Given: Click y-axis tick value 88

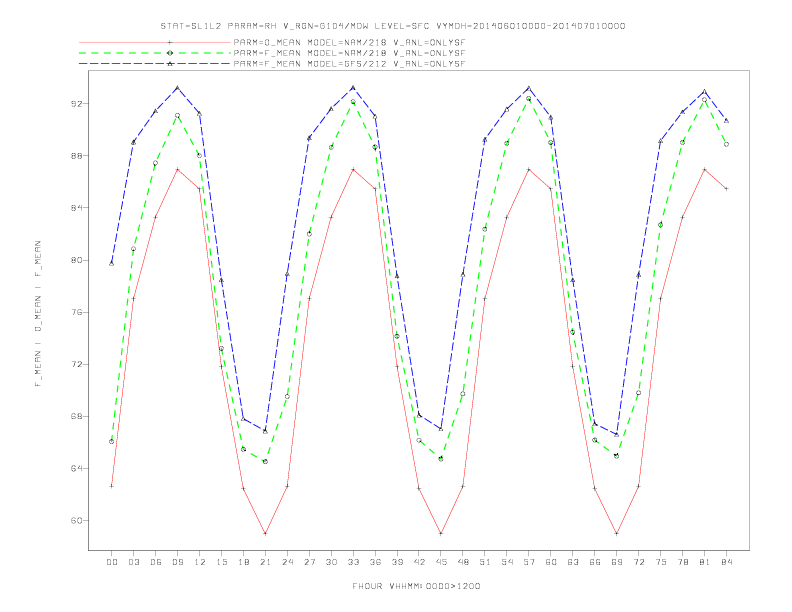Looking at the screenshot, I should (x=77, y=156).
